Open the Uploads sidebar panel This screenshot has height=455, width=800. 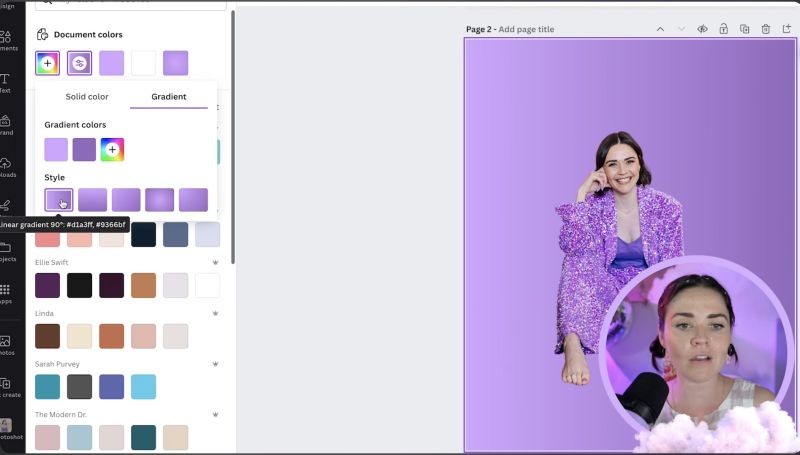coord(6,167)
